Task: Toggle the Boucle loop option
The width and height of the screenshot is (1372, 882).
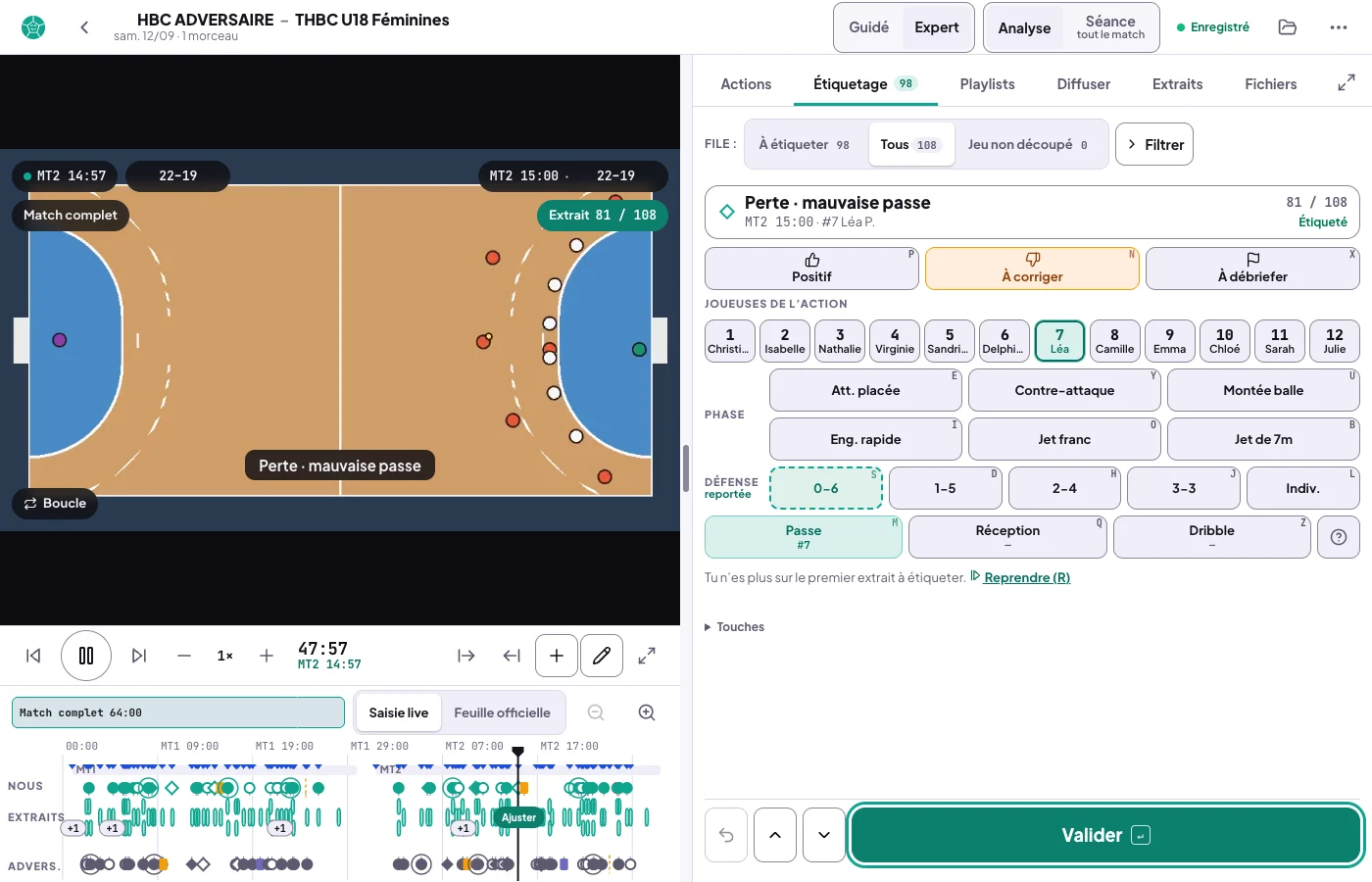Action: tap(55, 504)
